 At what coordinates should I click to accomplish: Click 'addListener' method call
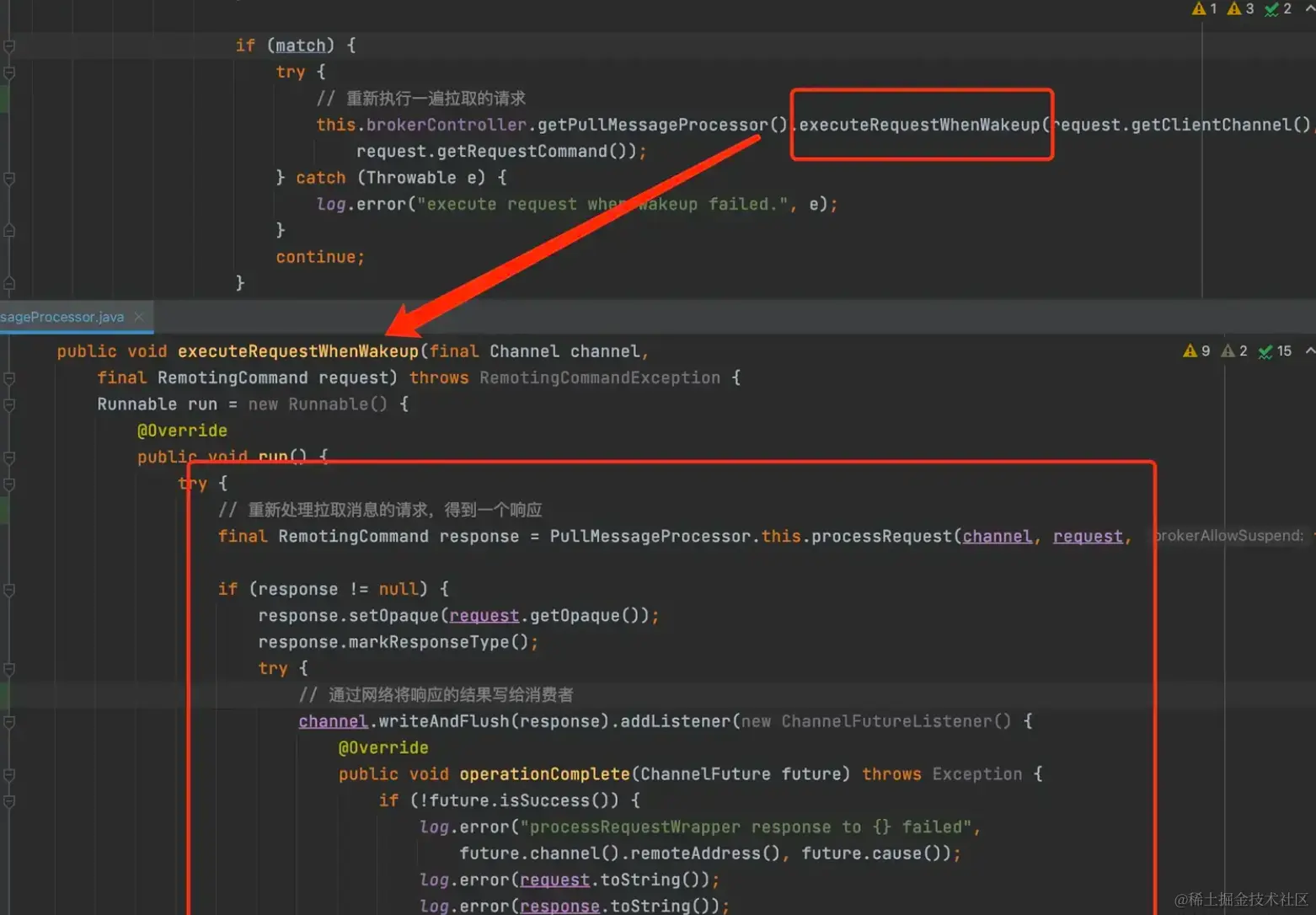(x=676, y=722)
